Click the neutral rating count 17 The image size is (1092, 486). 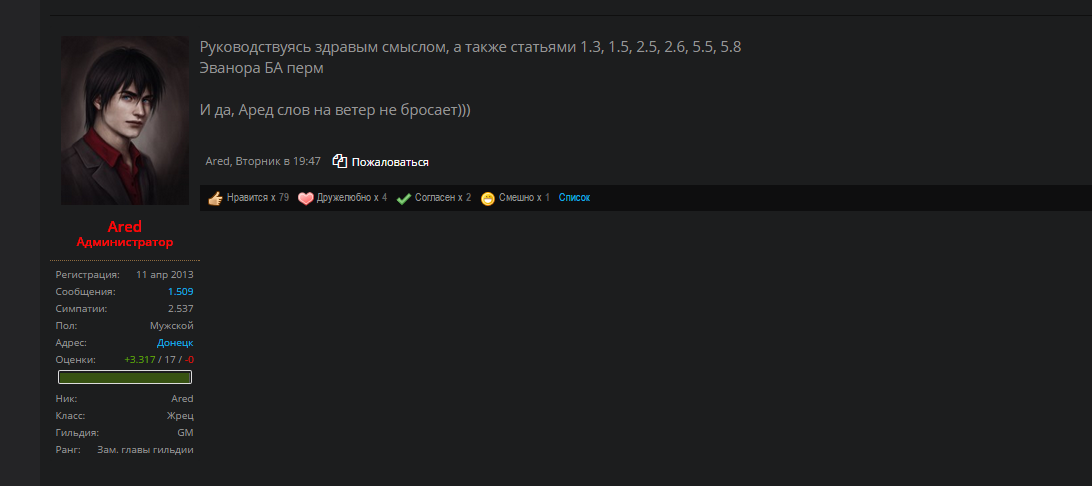pyautogui.click(x=170, y=359)
